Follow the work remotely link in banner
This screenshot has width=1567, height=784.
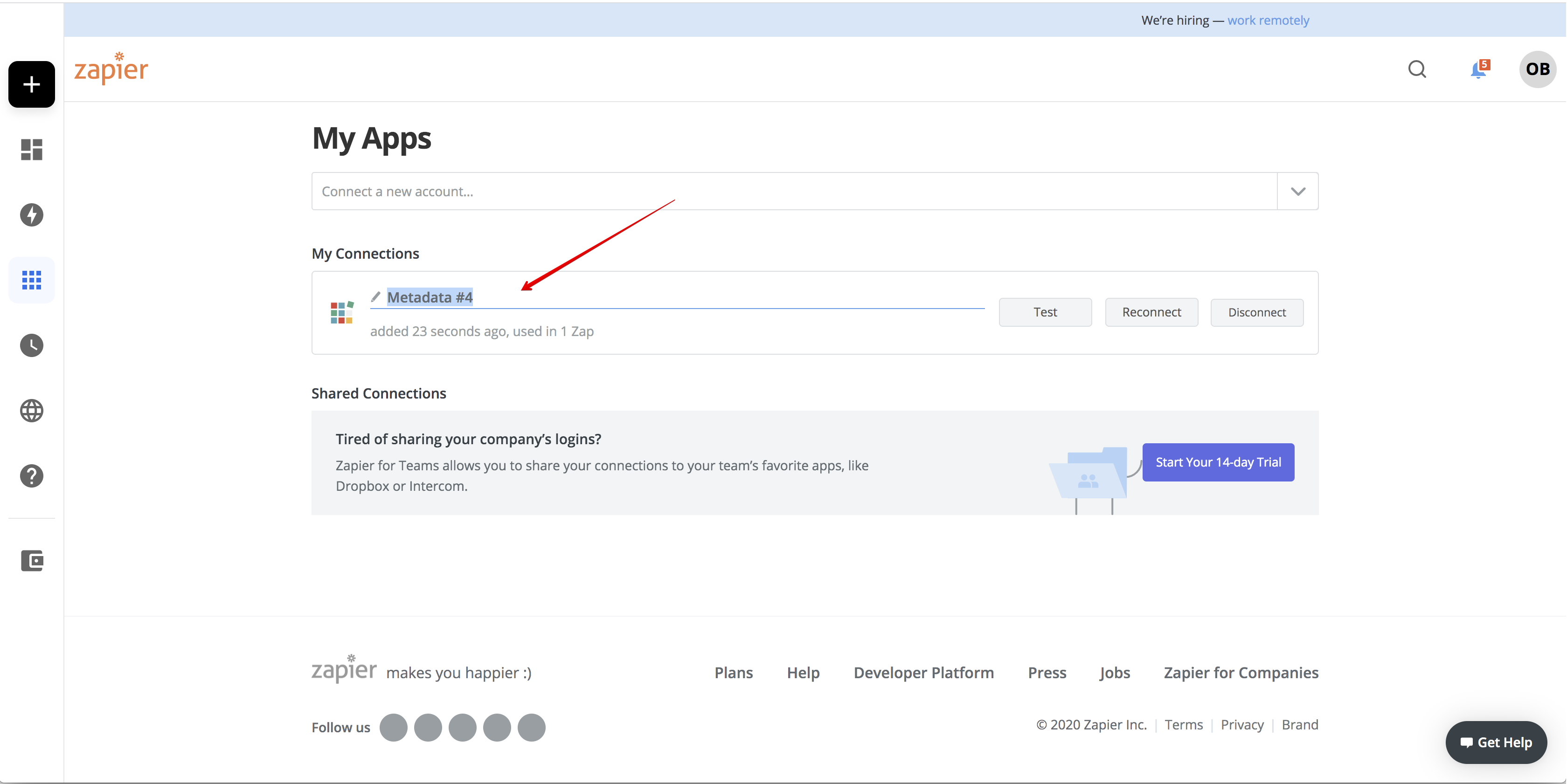click(1268, 20)
